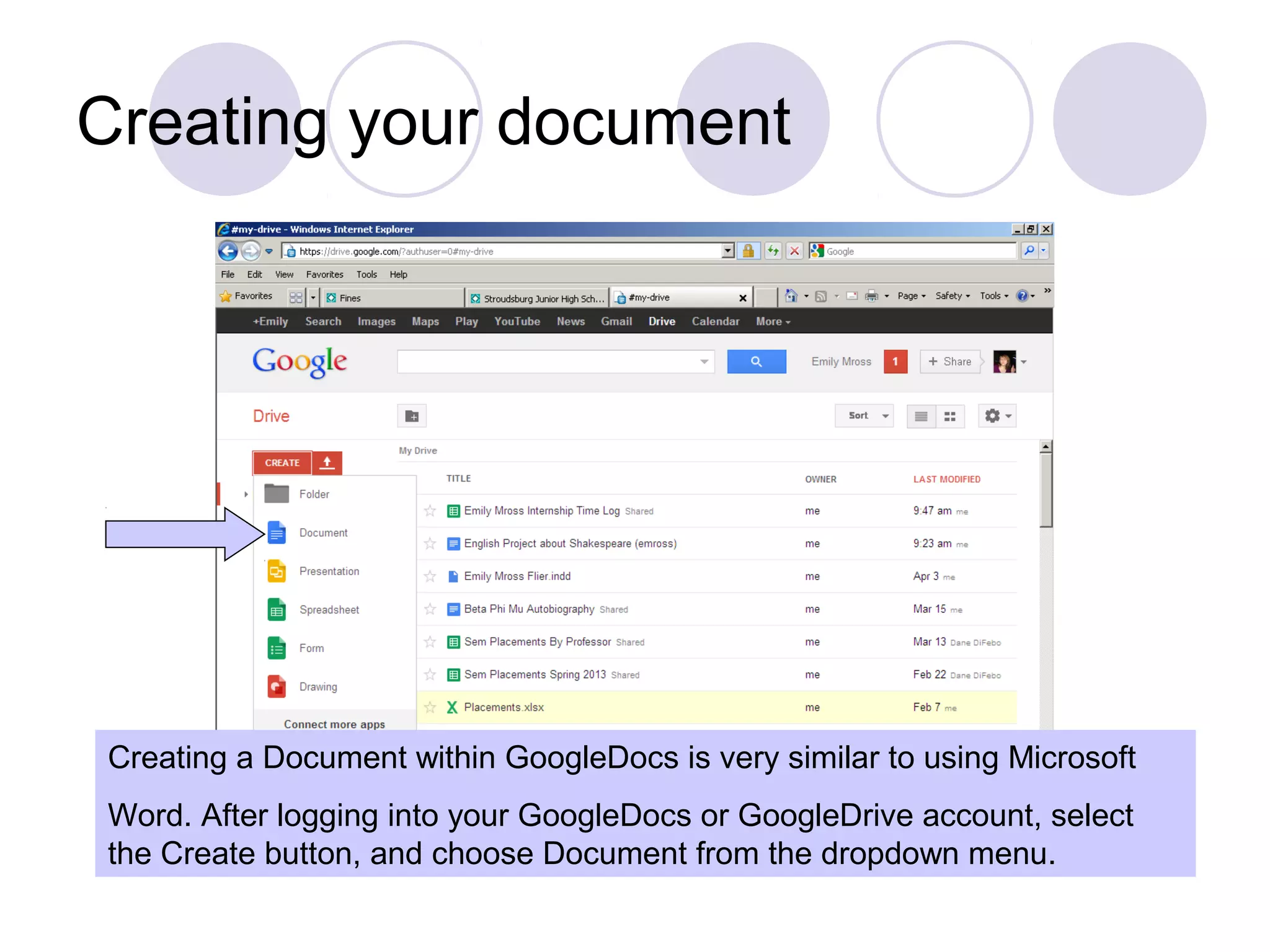This screenshot has width=1270, height=952.
Task: Click the Quick Tabs grid icon
Action: (x=296, y=297)
